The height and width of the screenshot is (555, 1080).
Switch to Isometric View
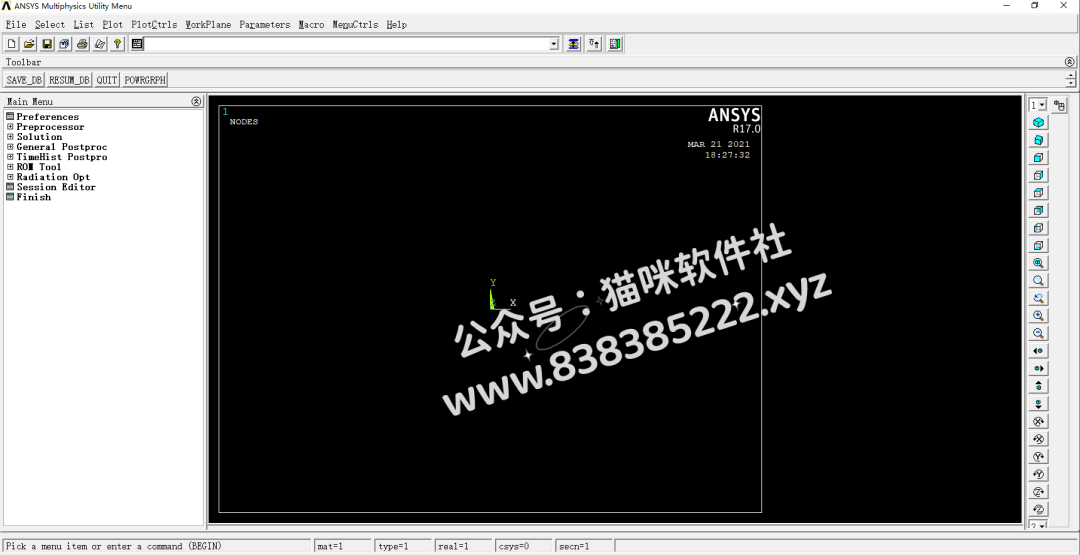[1039, 123]
